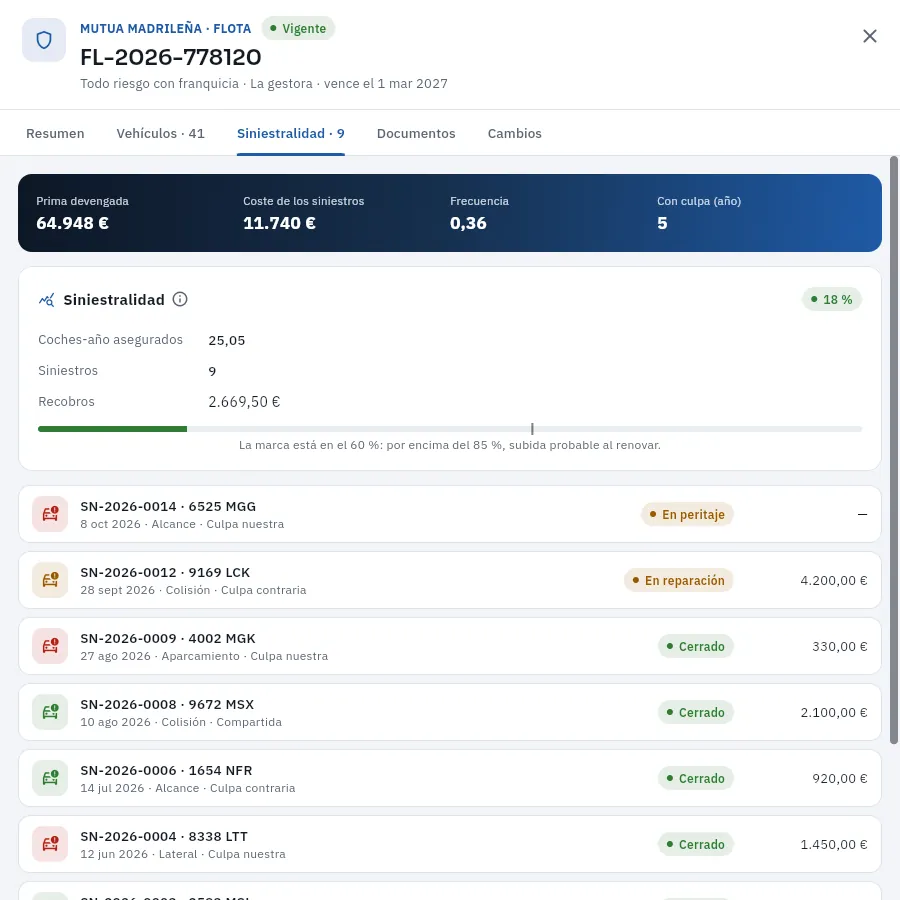900x900 pixels.
Task: Click the En peritaje status badge
Action: pyautogui.click(x=687, y=514)
